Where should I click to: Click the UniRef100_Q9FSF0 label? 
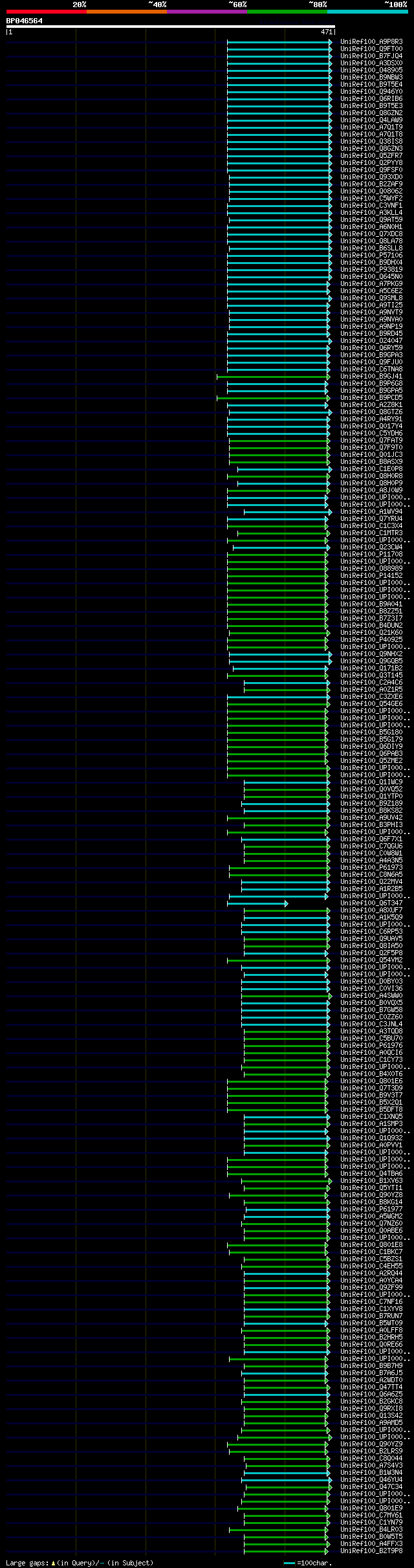click(x=371, y=170)
